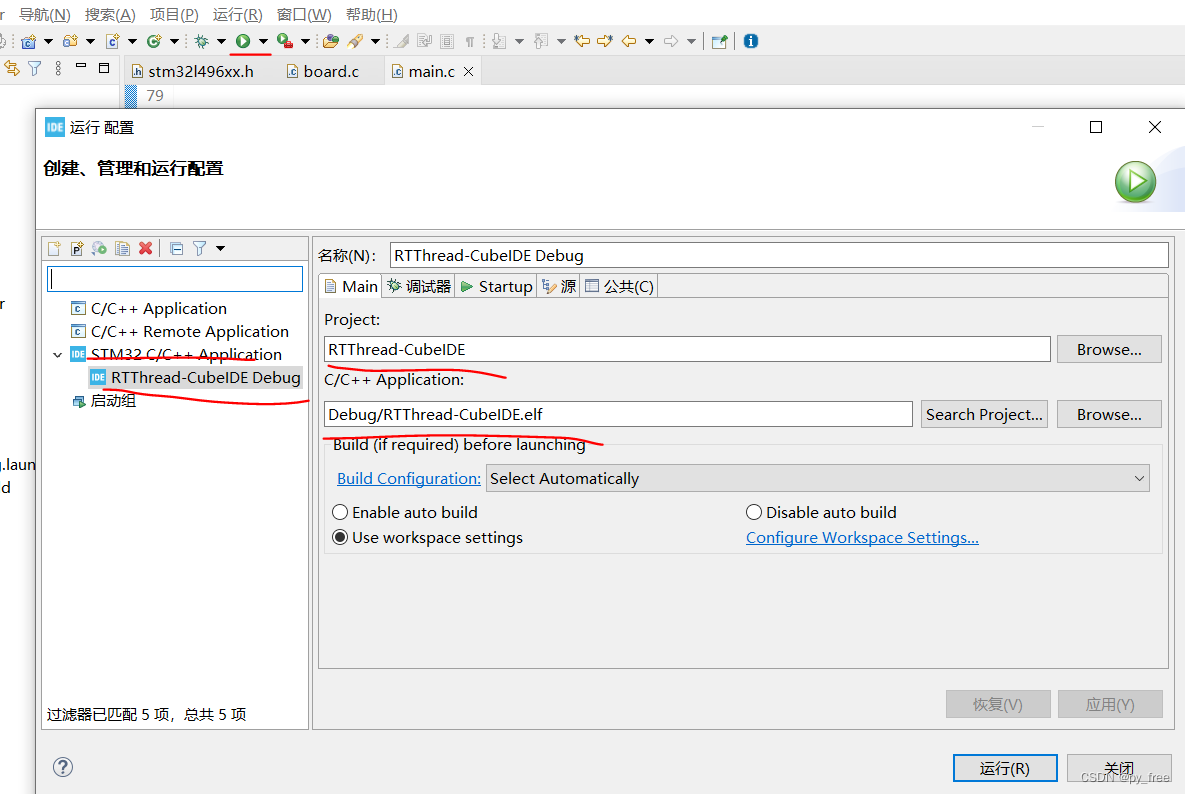Click the new launch configuration prototype icon
Screen dimensions: 1185x794
tap(77, 249)
